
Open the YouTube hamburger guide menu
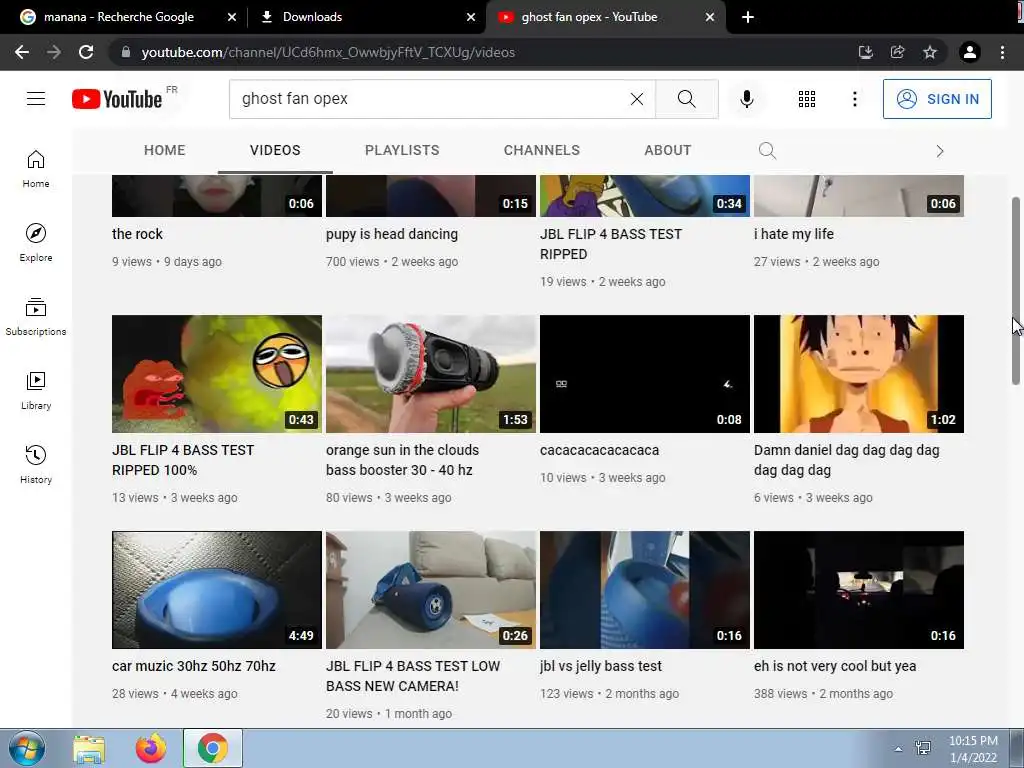pyautogui.click(x=36, y=99)
